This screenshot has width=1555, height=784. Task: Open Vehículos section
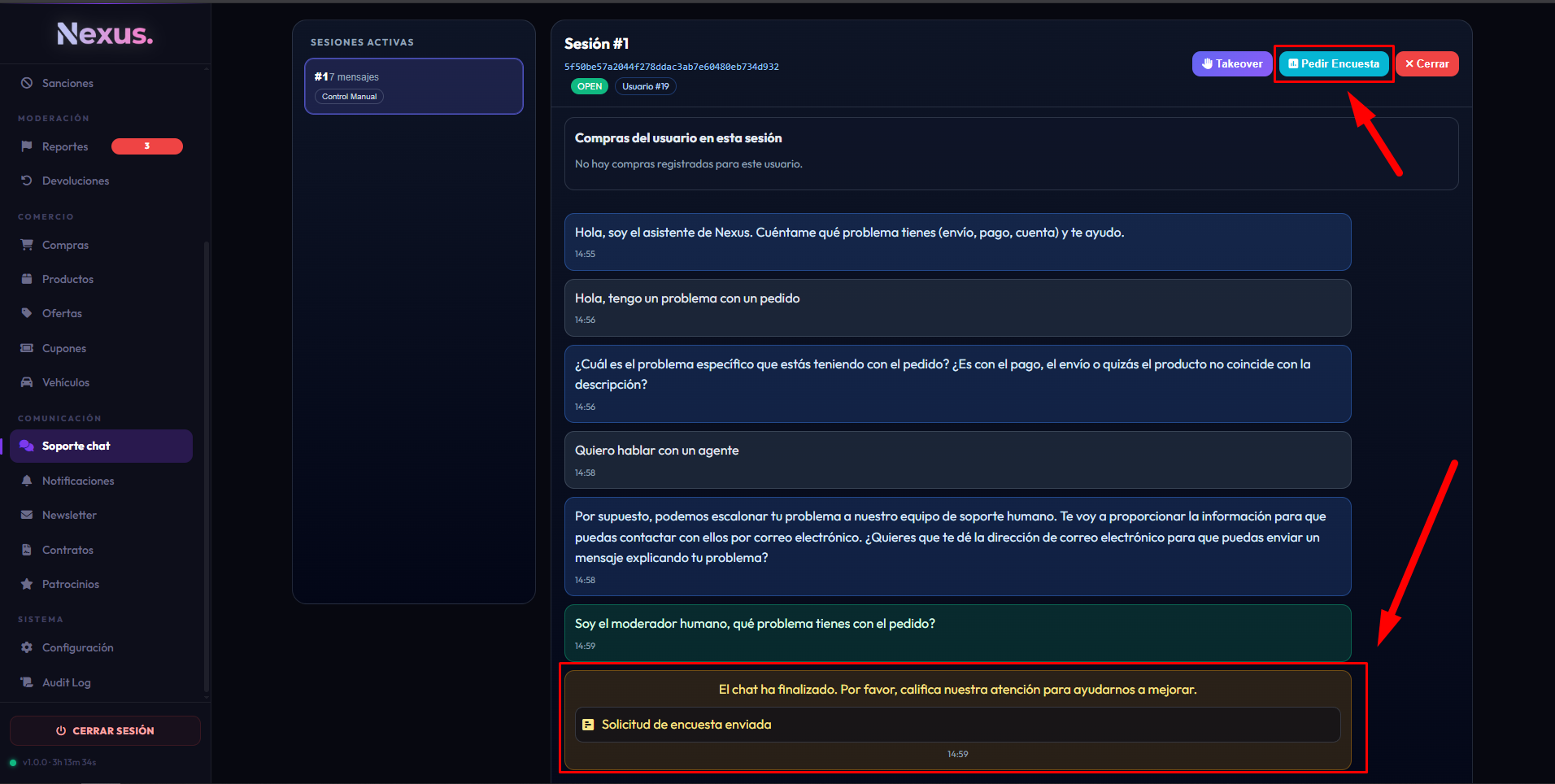click(101, 382)
